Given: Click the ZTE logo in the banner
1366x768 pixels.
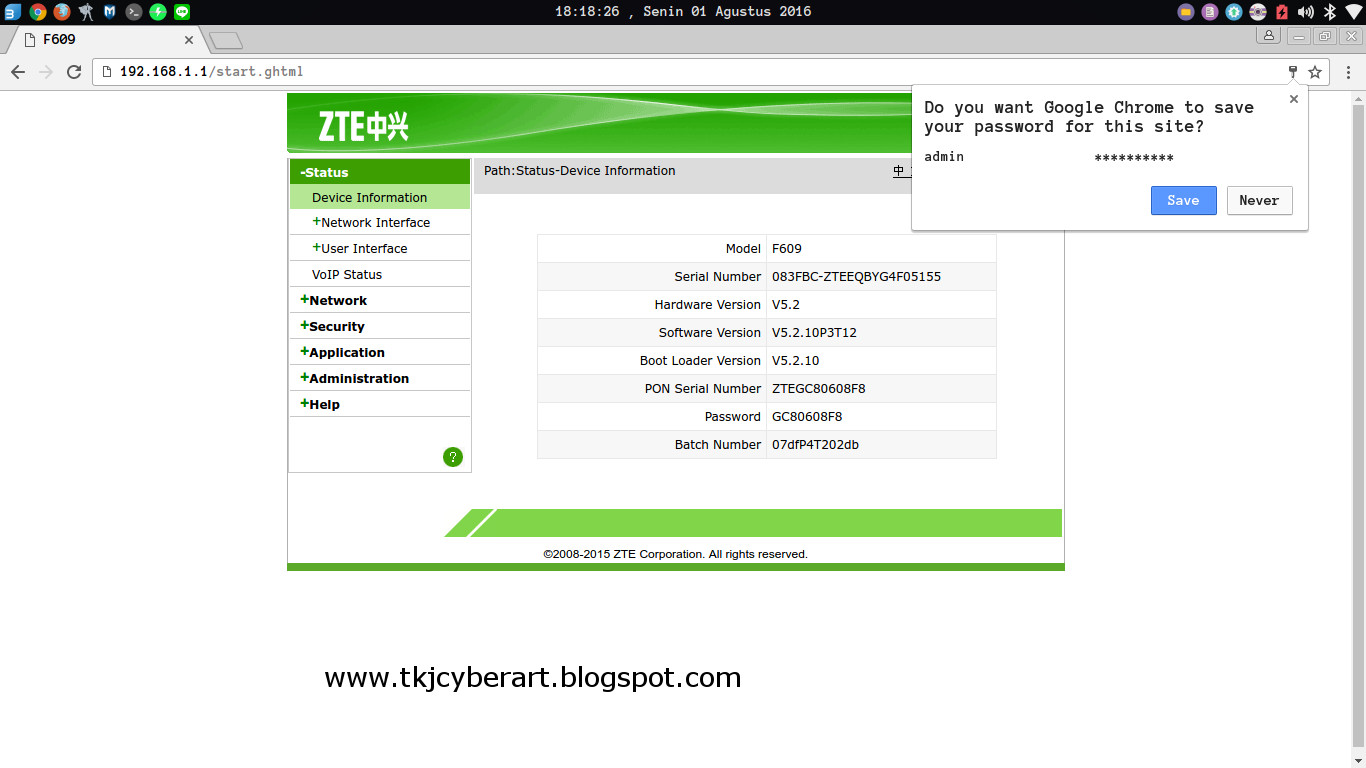Looking at the screenshot, I should point(363,126).
